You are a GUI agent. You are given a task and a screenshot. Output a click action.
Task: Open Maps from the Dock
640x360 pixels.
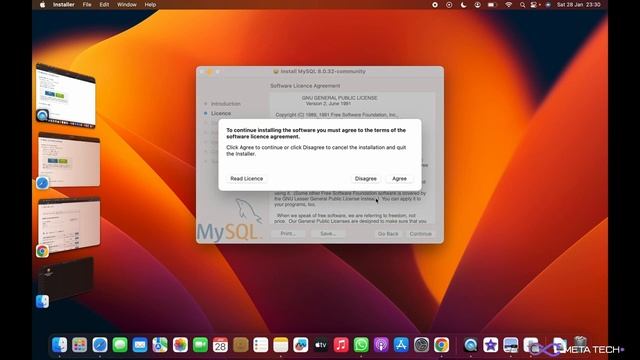coord(160,345)
